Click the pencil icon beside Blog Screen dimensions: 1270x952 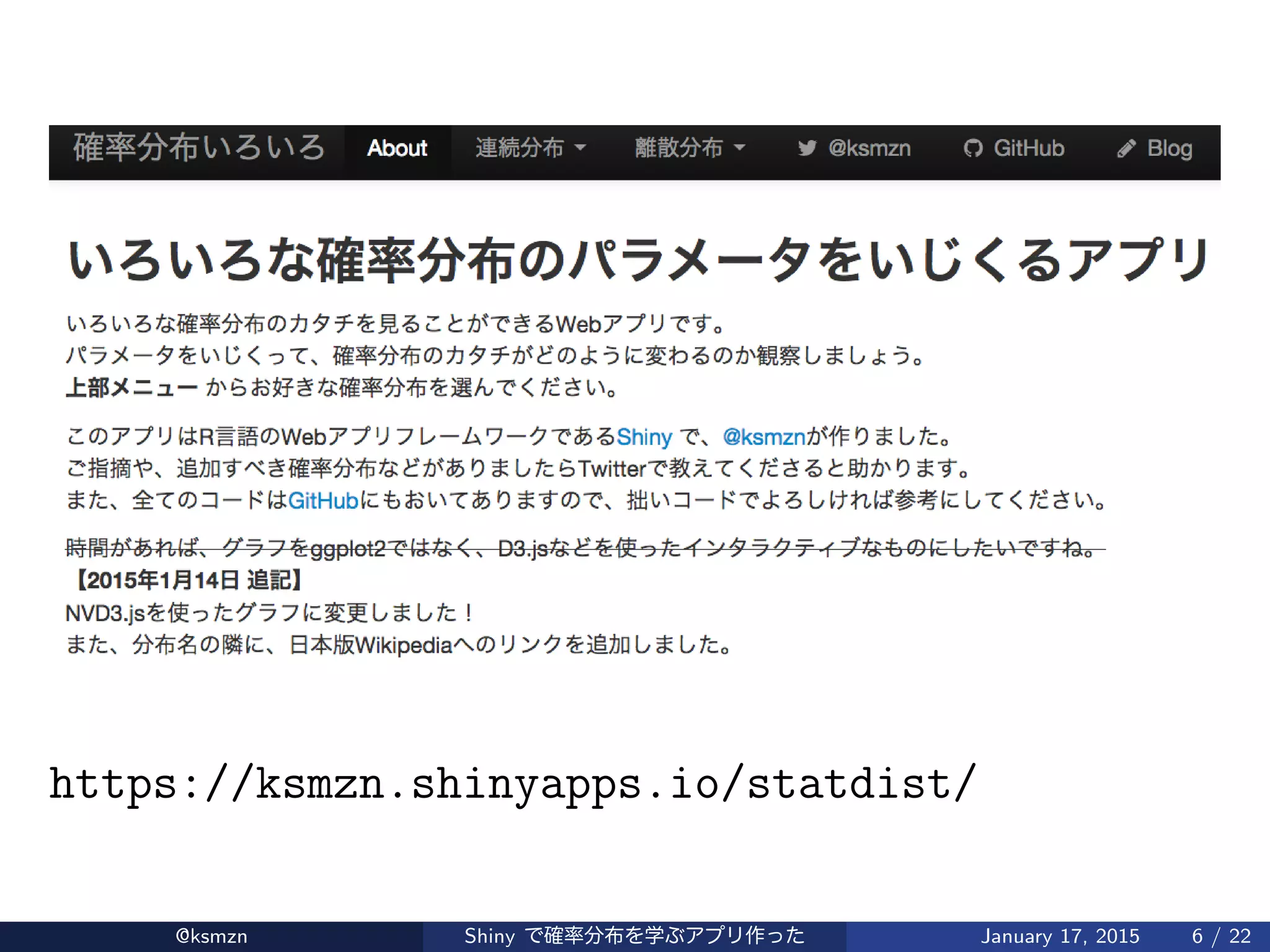point(1126,148)
